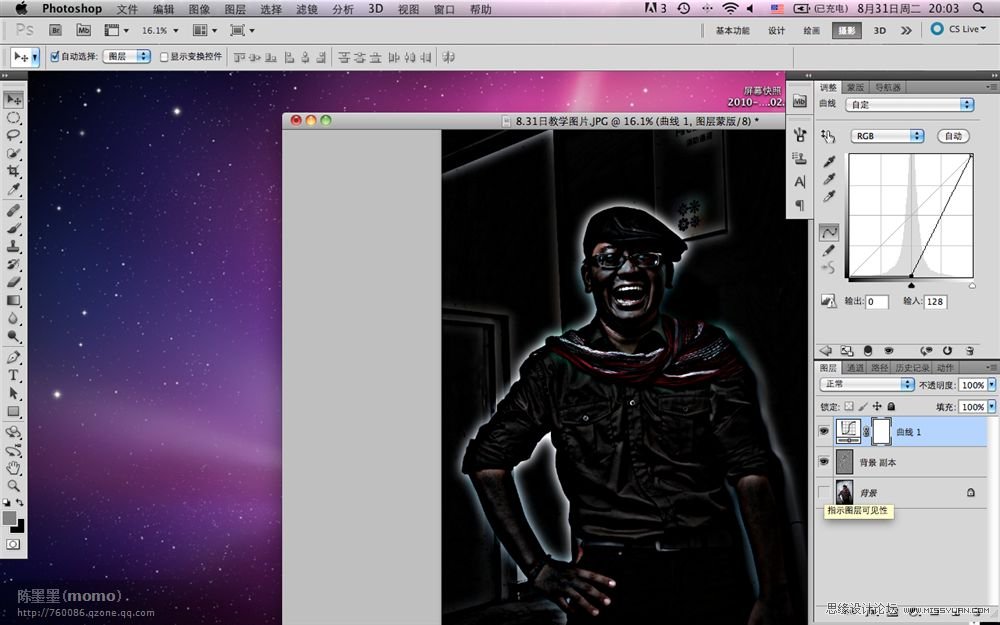Viewport: 1000px width, 625px height.
Task: Hide the 背景 副本 layer eye
Action: coord(824,462)
